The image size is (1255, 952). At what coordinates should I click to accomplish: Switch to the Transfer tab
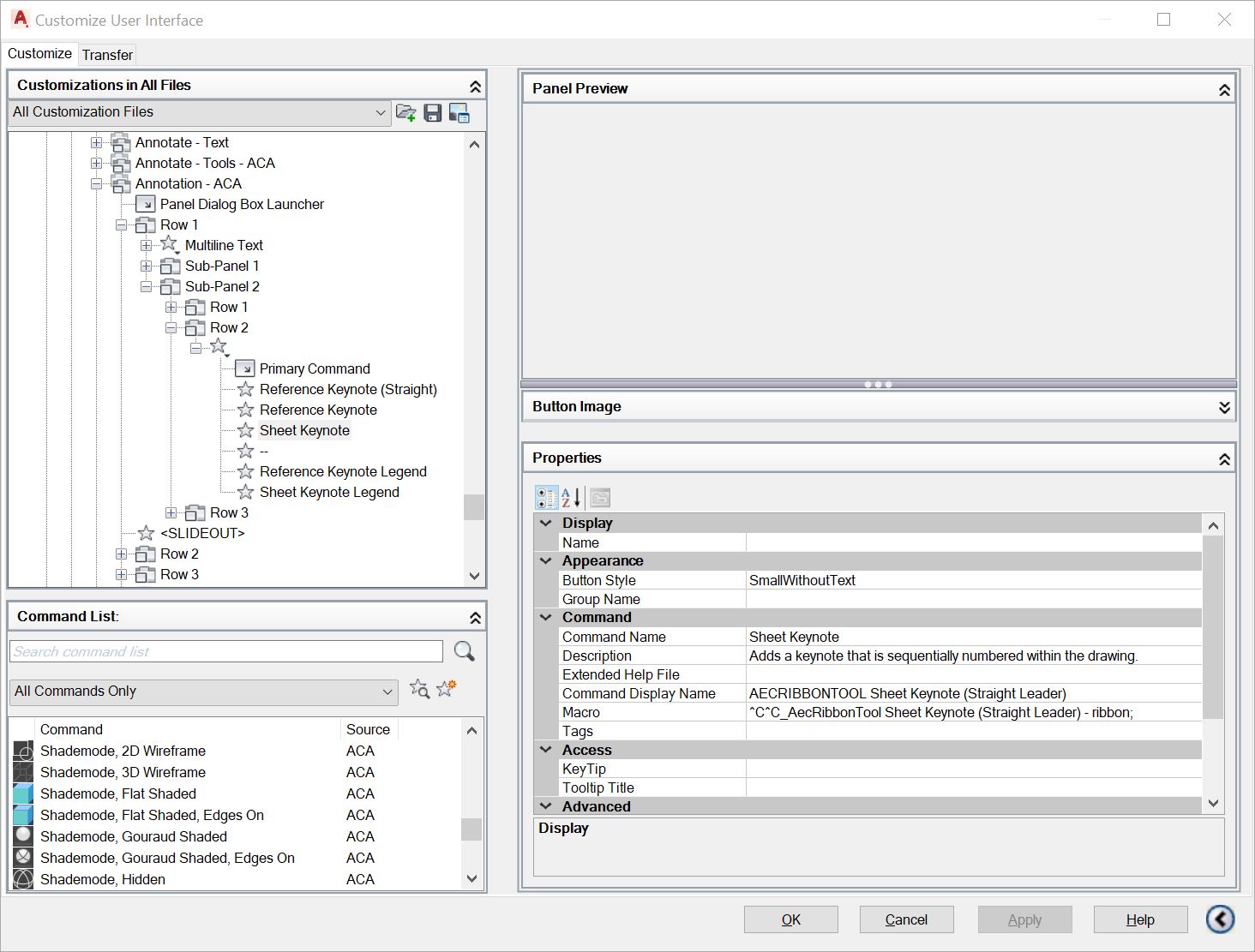coord(107,54)
